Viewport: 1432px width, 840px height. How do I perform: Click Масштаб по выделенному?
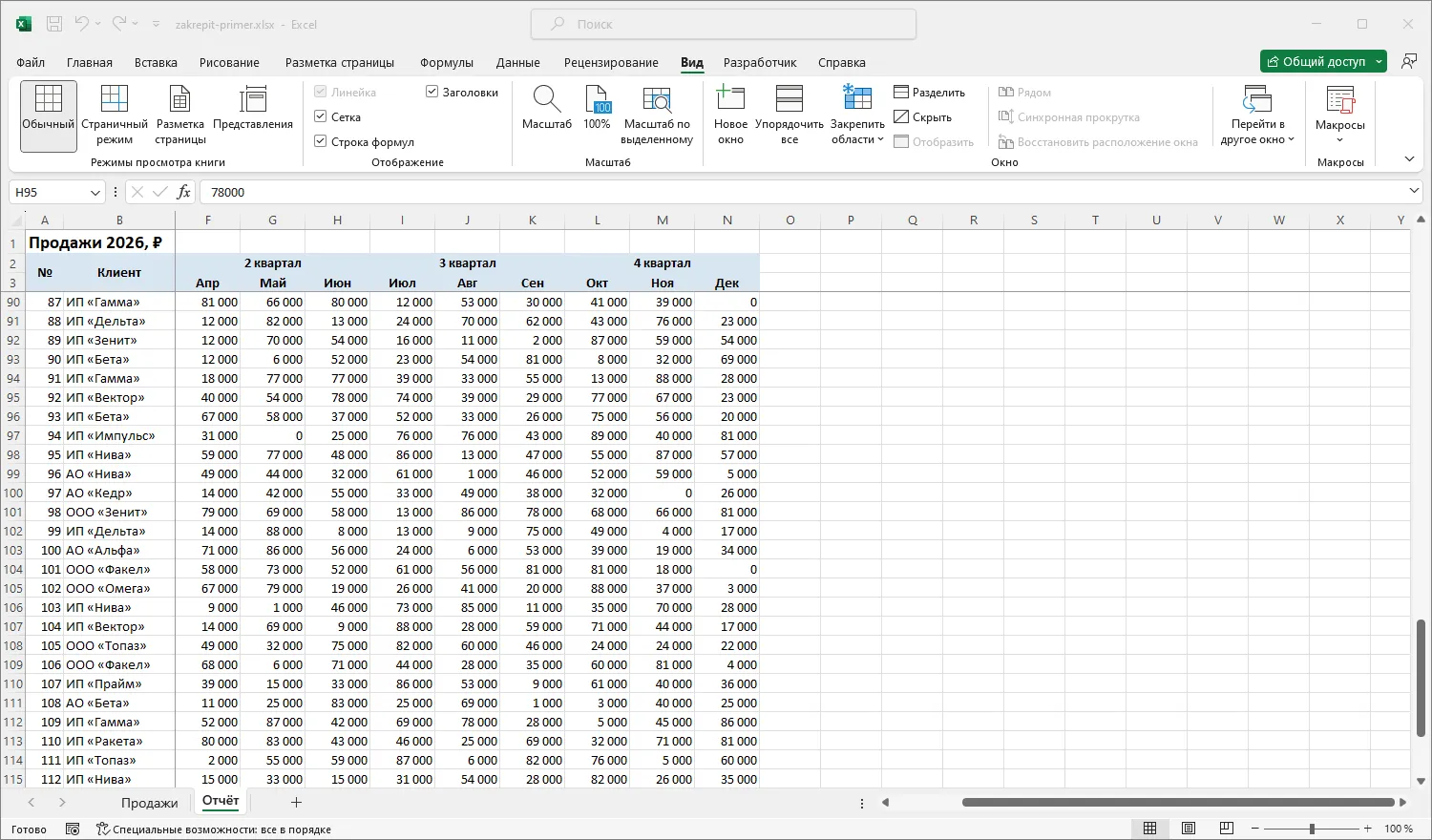(657, 115)
